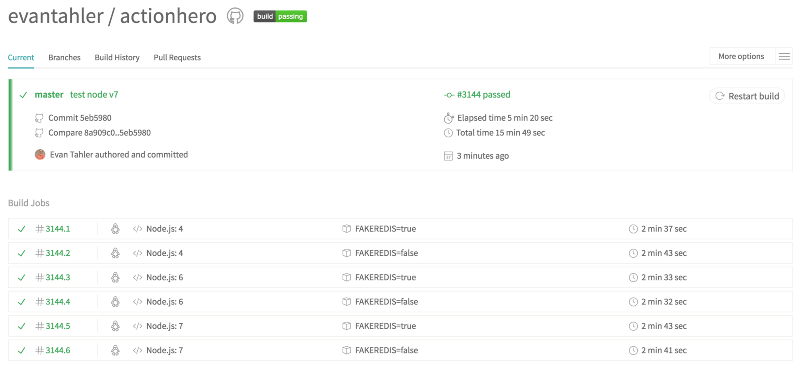Click FAKEREDIS=true in job 3144.5 row

tap(385, 326)
